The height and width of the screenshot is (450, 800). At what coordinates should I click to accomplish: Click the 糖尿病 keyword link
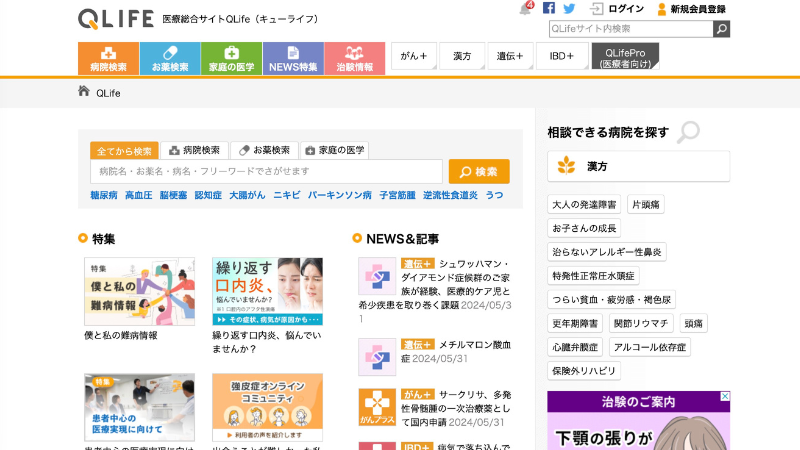[104, 195]
